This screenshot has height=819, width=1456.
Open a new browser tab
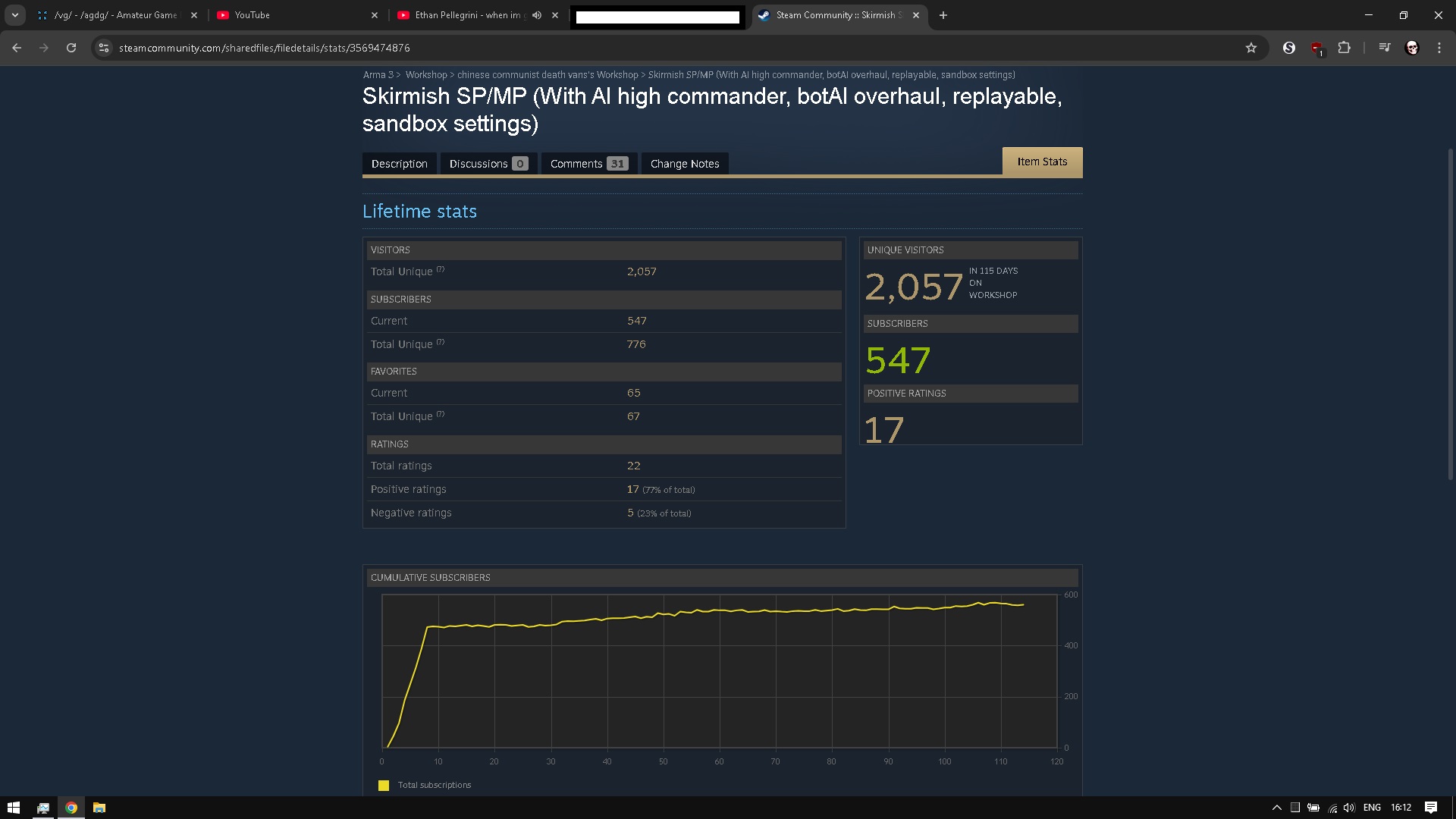(943, 15)
